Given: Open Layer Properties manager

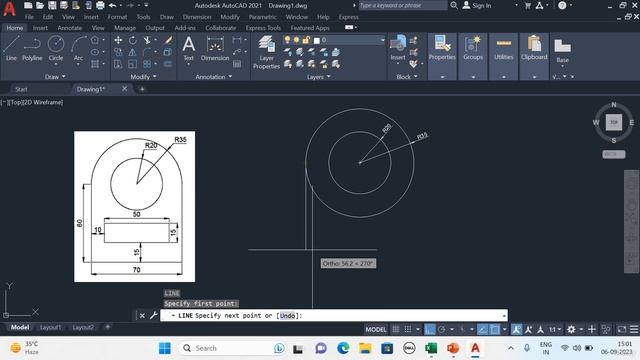Looking at the screenshot, I should click(266, 52).
